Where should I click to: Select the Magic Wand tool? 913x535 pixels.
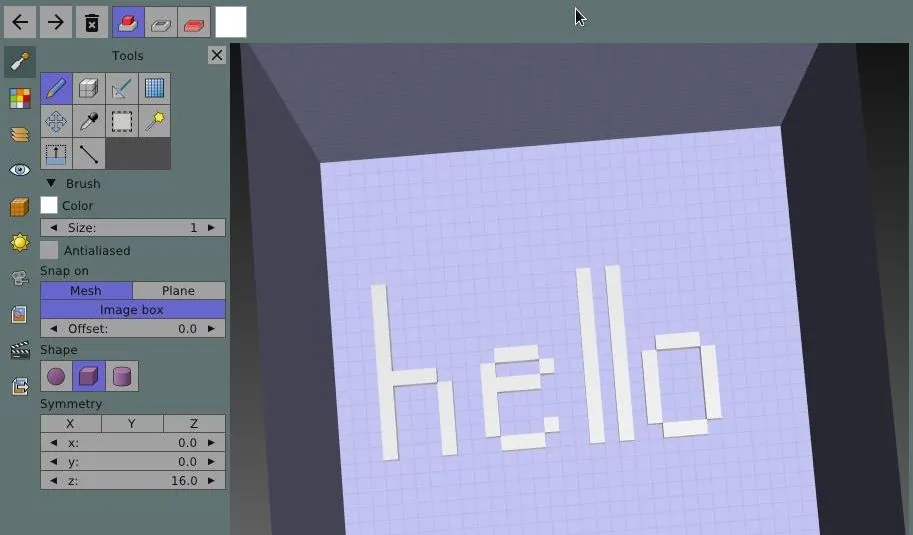[154, 121]
